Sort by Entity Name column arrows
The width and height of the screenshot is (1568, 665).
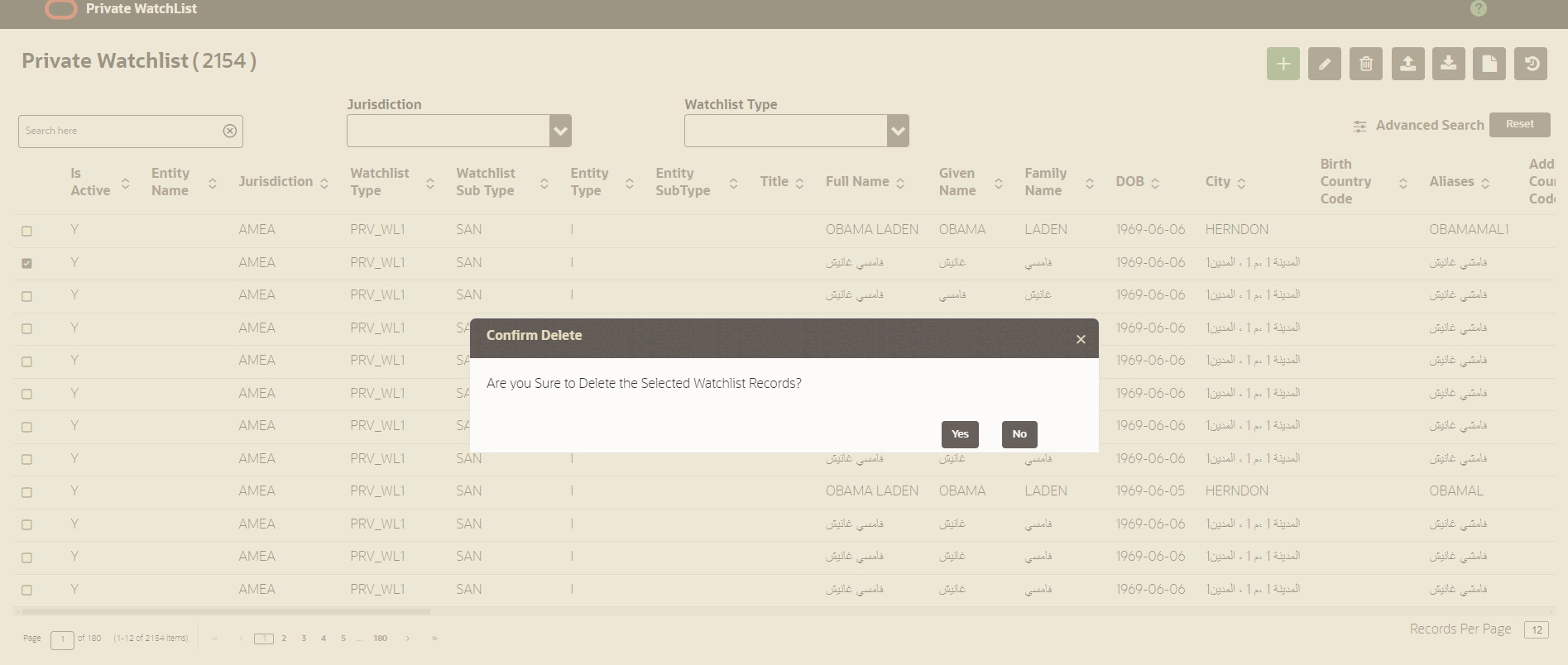[x=213, y=183]
